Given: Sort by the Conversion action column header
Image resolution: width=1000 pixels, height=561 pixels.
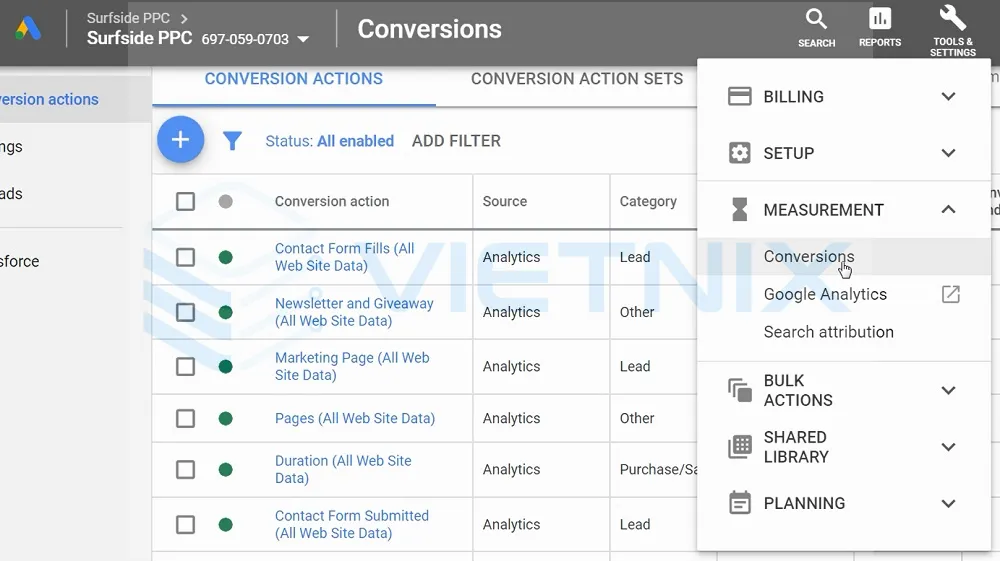Looking at the screenshot, I should 332,201.
